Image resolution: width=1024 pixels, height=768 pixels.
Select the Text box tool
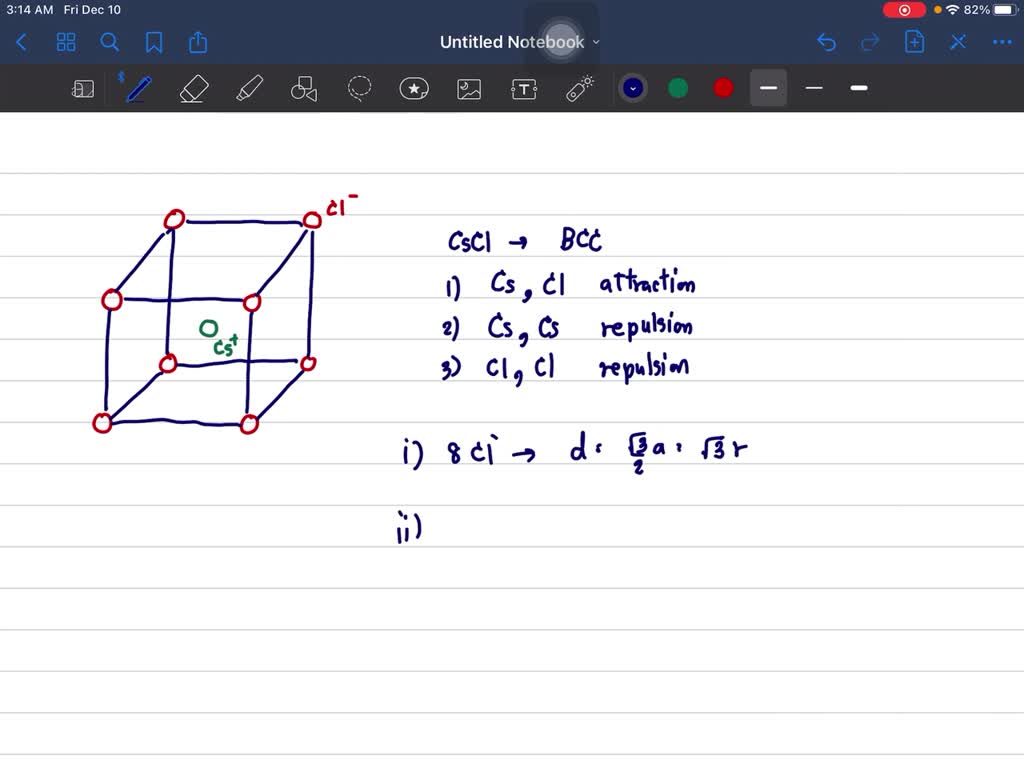coord(524,89)
